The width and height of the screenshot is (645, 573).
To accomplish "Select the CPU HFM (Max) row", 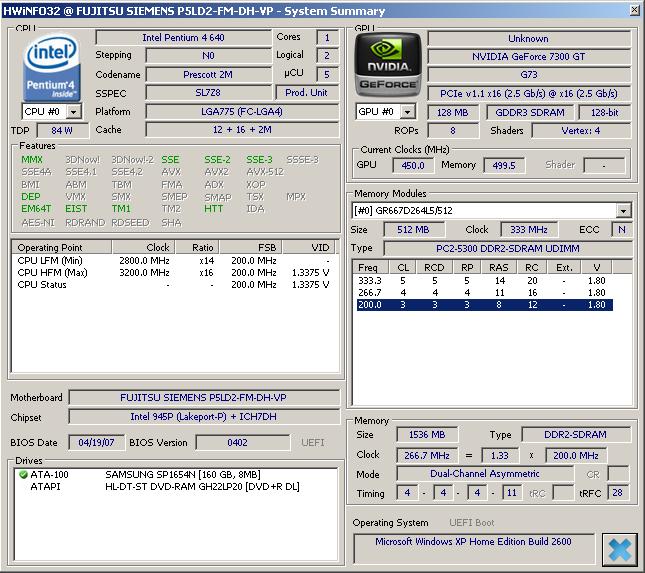I will pyautogui.click(x=174, y=272).
